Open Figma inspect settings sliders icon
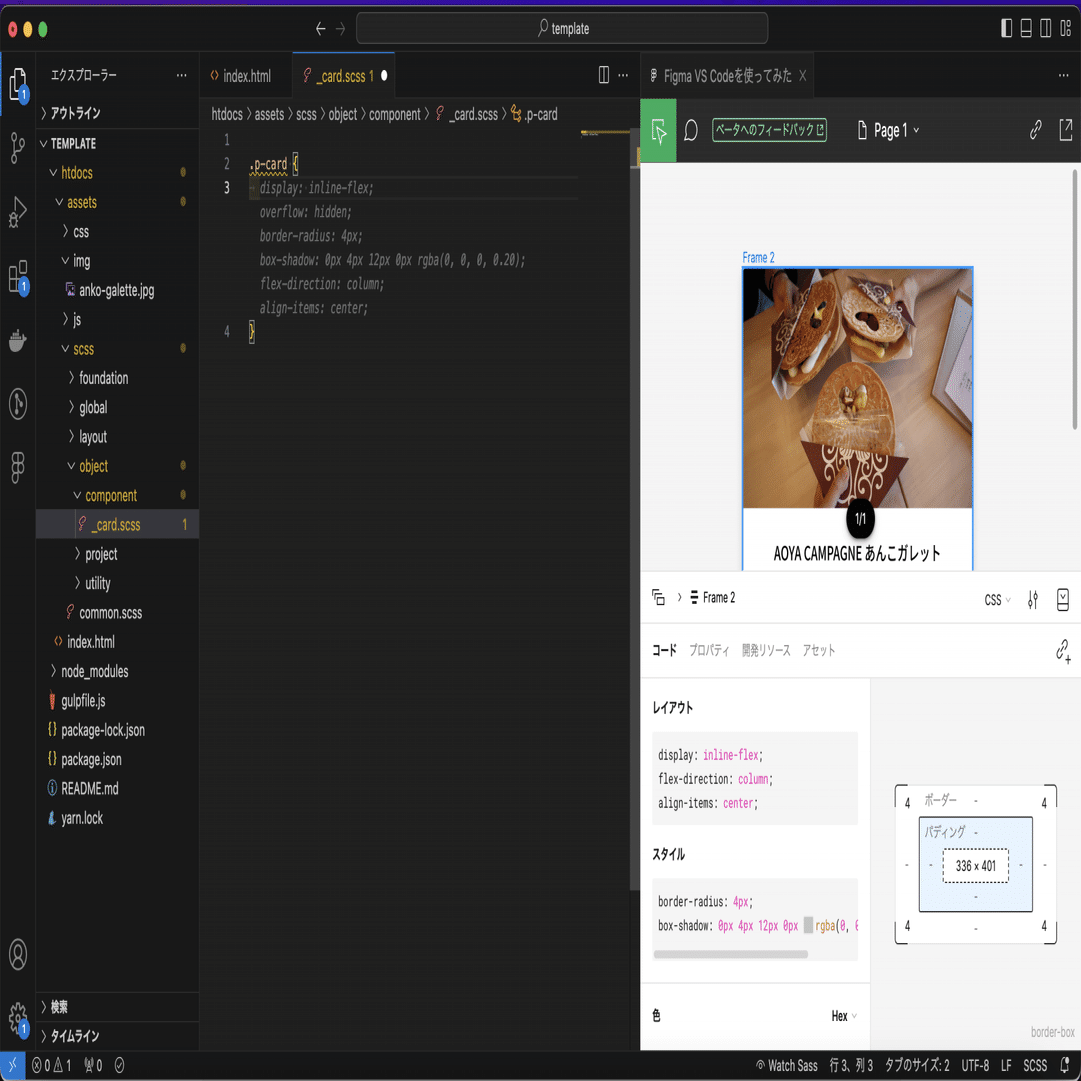1081x1081 pixels. pyautogui.click(x=1032, y=599)
